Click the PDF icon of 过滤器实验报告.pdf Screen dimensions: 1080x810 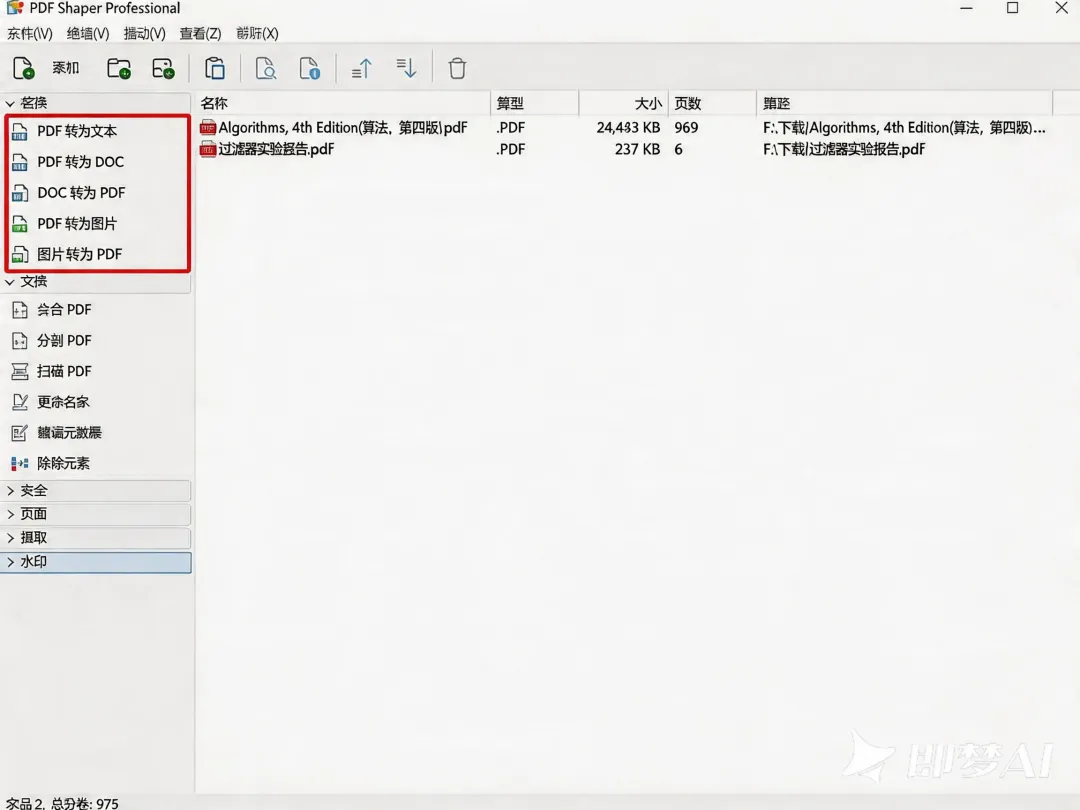coord(207,149)
